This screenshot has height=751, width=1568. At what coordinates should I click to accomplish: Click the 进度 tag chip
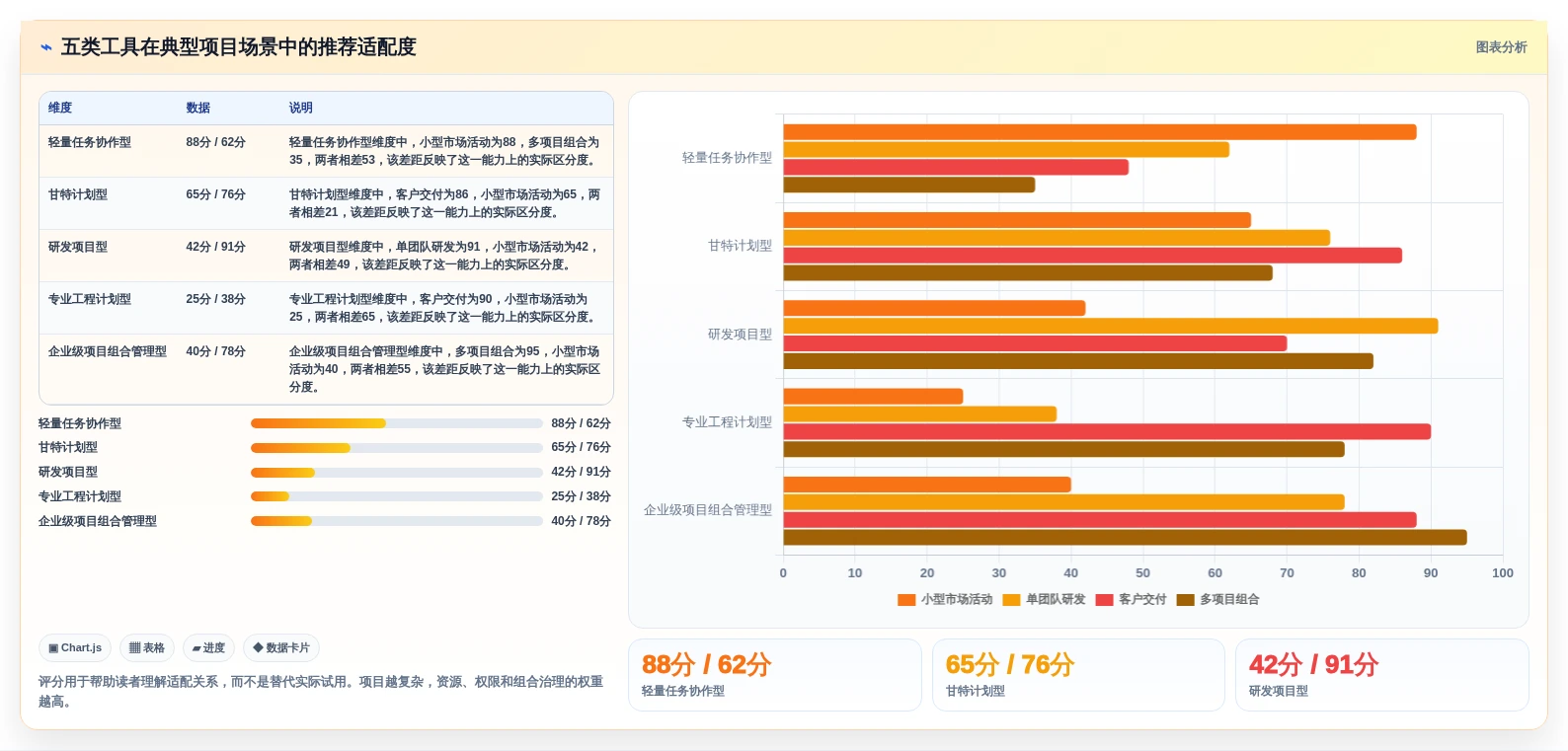tap(208, 648)
